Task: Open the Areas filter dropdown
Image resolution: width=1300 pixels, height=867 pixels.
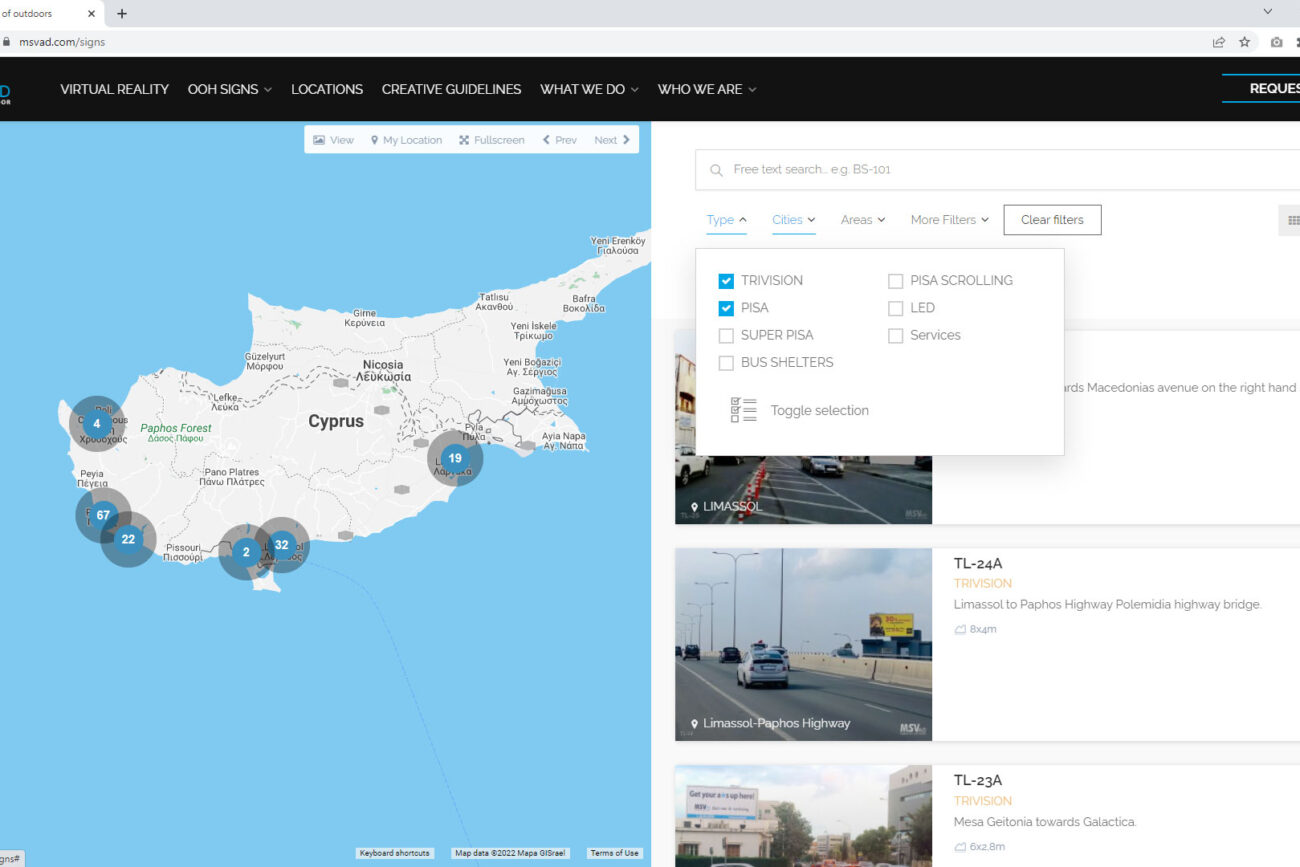Action: click(x=862, y=220)
